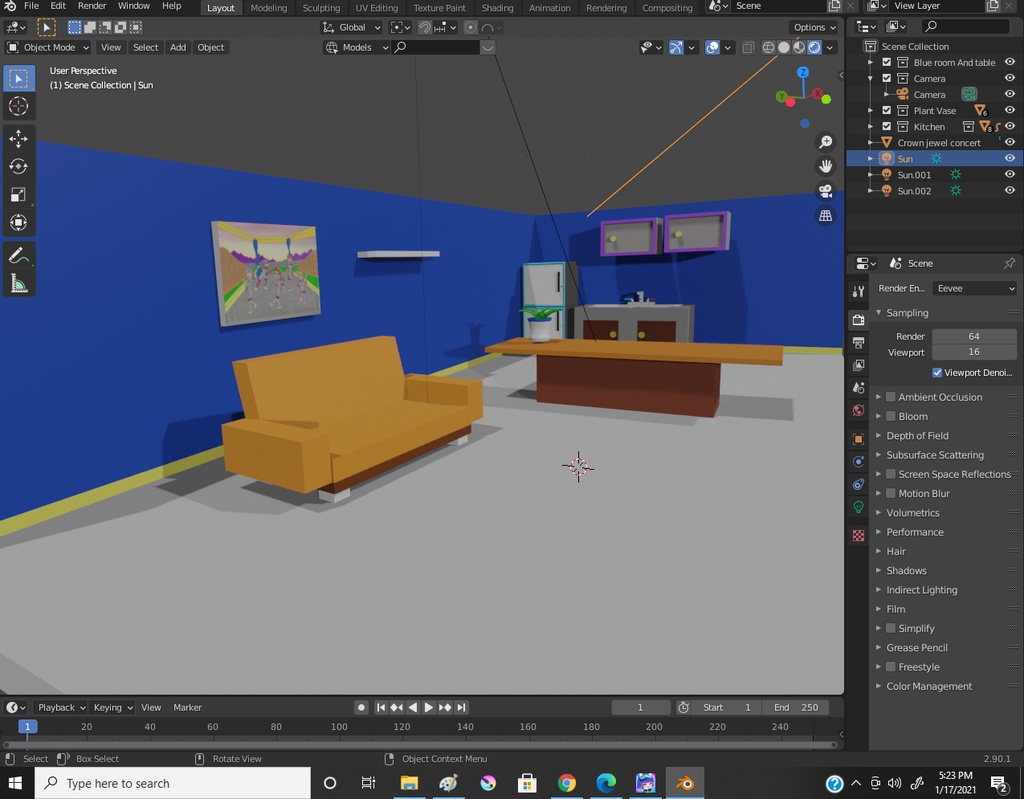Image resolution: width=1024 pixels, height=799 pixels.
Task: Open the Options dropdown in viewport header
Action: click(813, 27)
